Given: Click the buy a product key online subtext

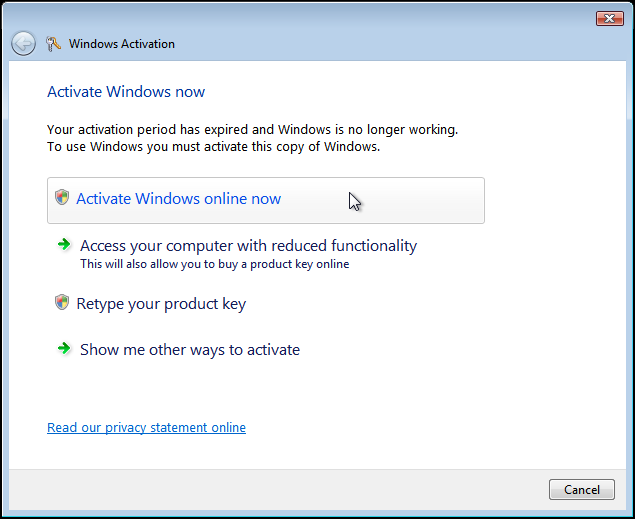Looking at the screenshot, I should [214, 265].
